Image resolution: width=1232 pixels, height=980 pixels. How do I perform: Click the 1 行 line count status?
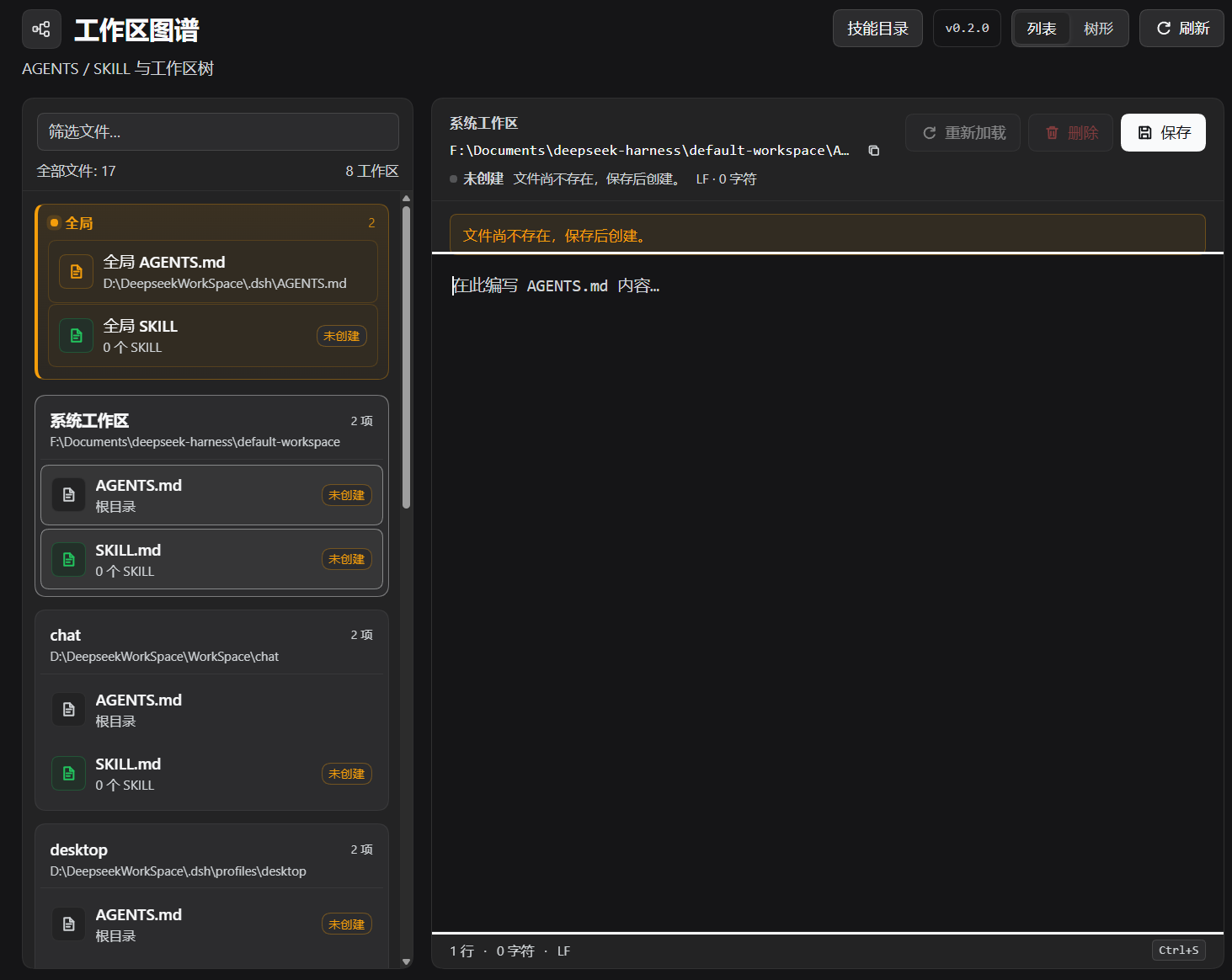(461, 951)
